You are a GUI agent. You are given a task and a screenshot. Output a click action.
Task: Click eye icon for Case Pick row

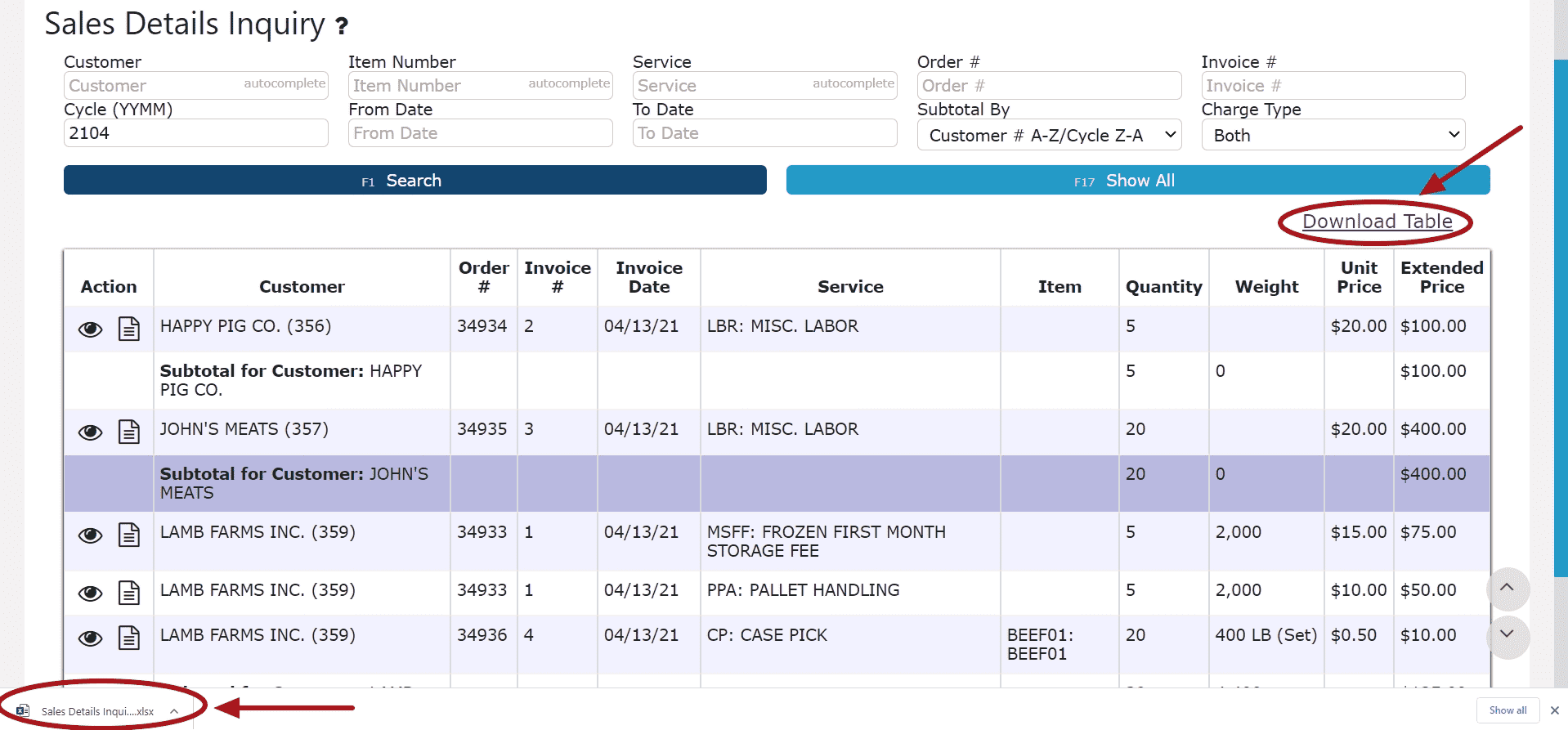[90, 638]
